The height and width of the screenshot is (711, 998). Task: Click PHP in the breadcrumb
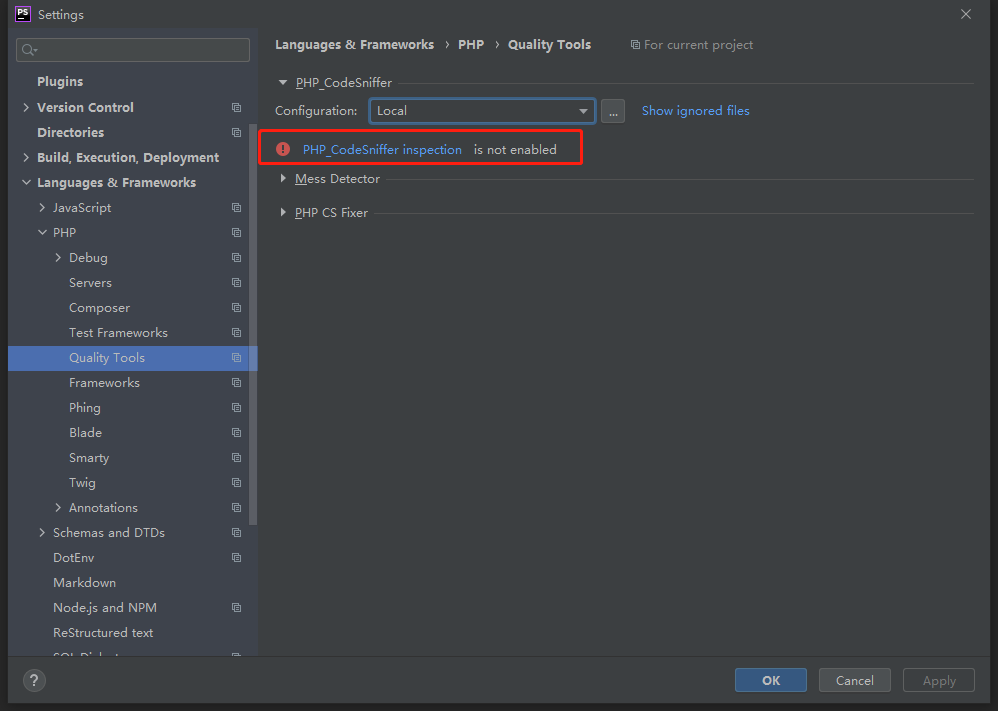coord(471,45)
